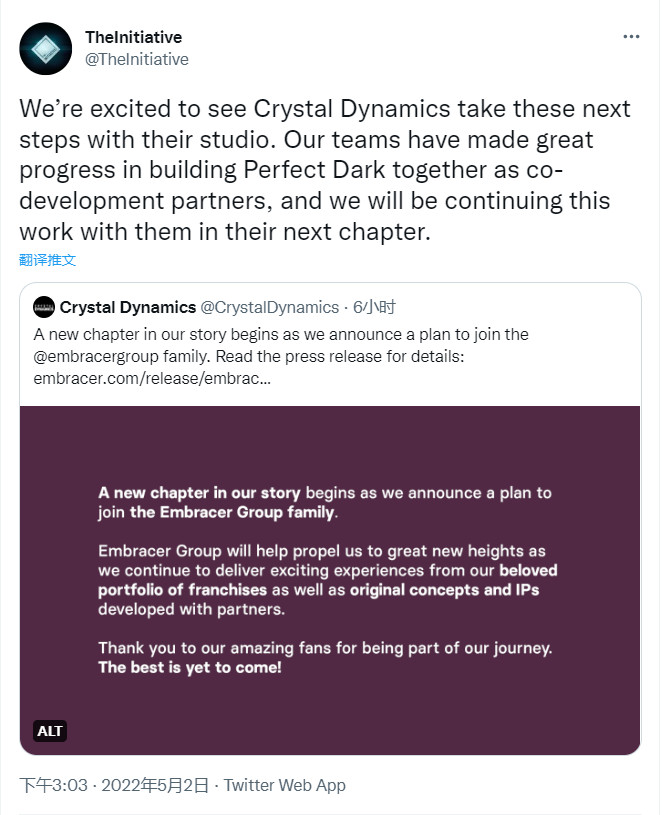Image resolution: width=669 pixels, height=815 pixels.
Task: Open TheInitiative display name link
Action: [133, 37]
